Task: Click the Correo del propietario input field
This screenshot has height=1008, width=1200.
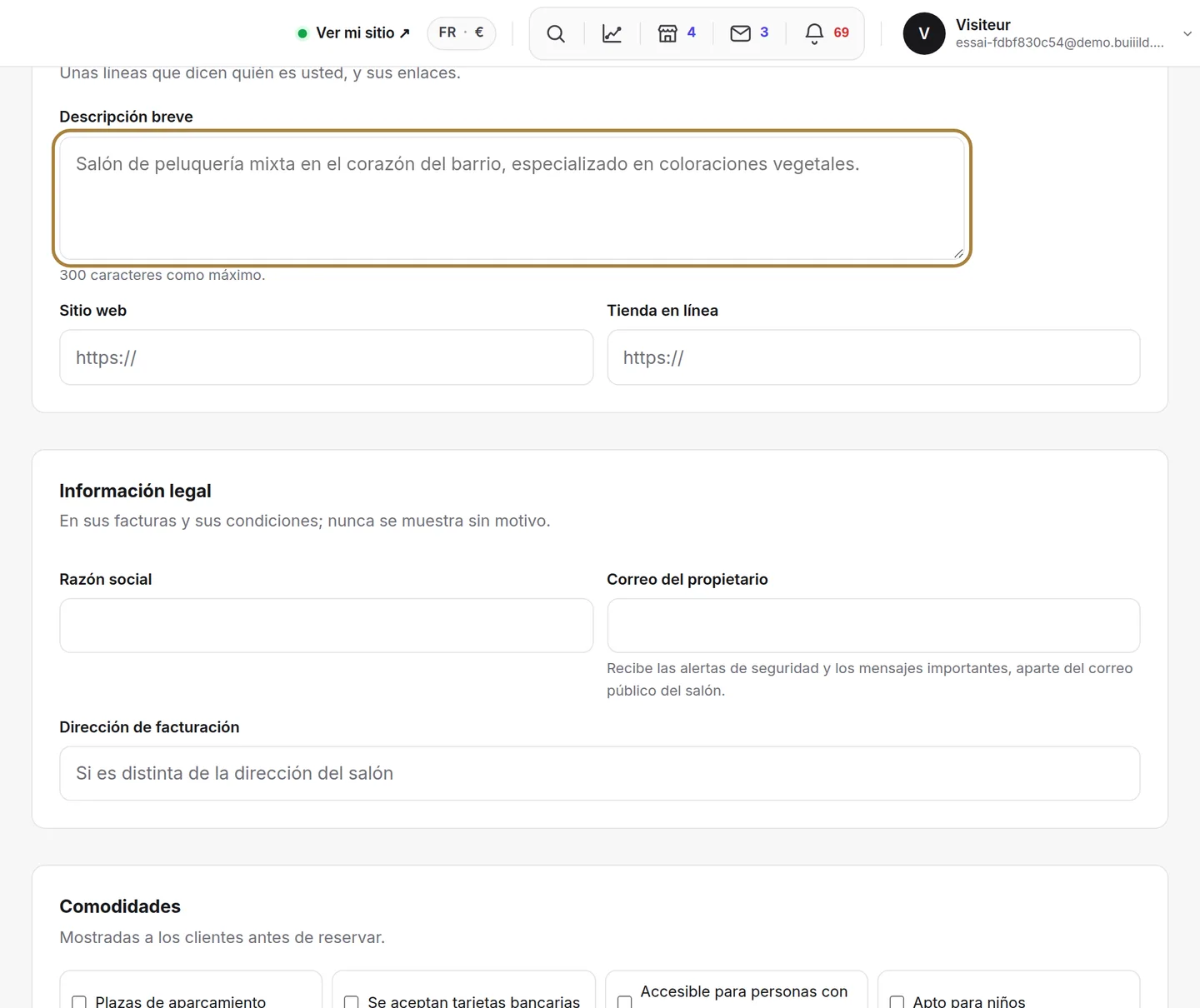Action: [x=873, y=626]
